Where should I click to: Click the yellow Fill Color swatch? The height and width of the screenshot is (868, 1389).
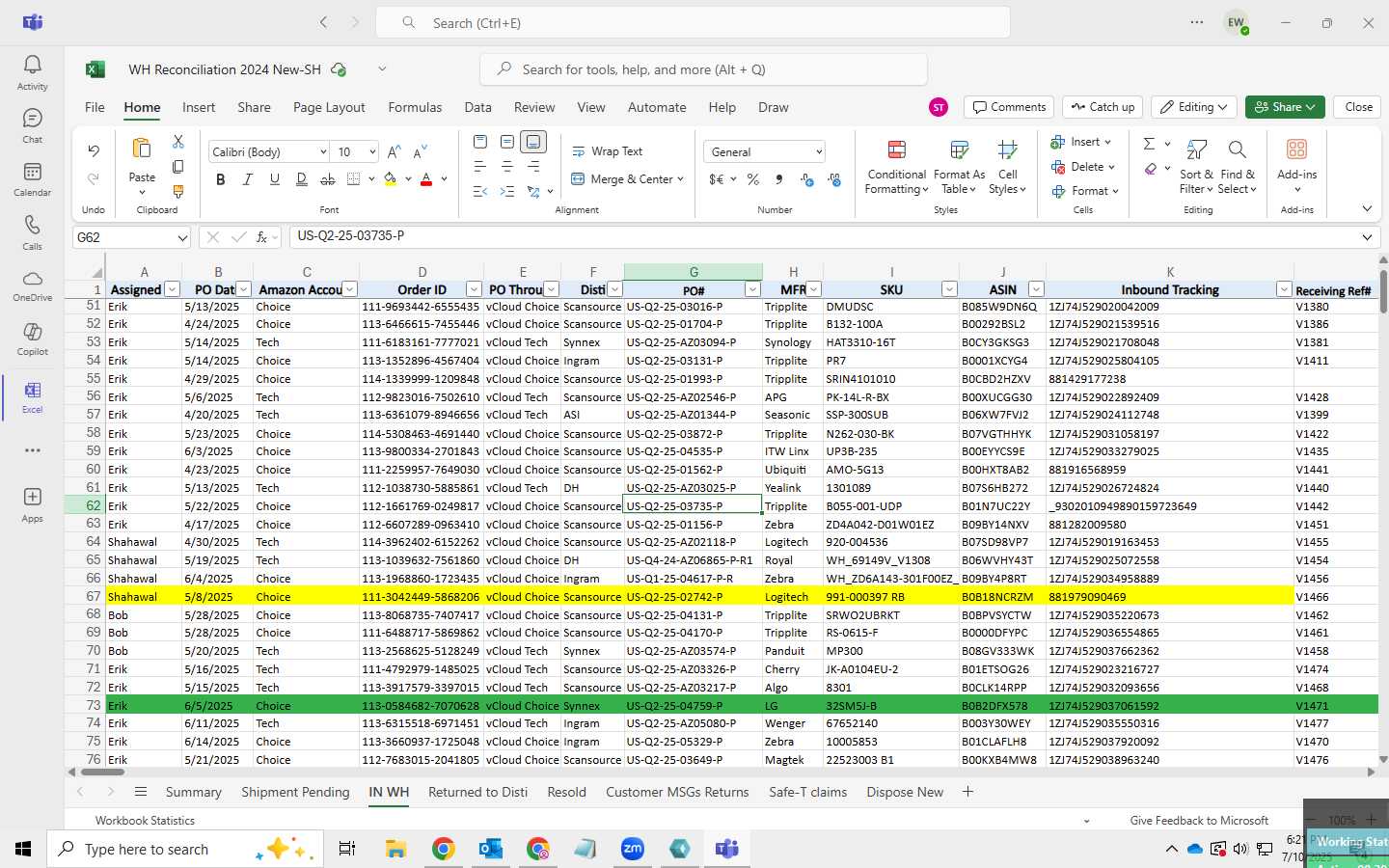coord(391,179)
